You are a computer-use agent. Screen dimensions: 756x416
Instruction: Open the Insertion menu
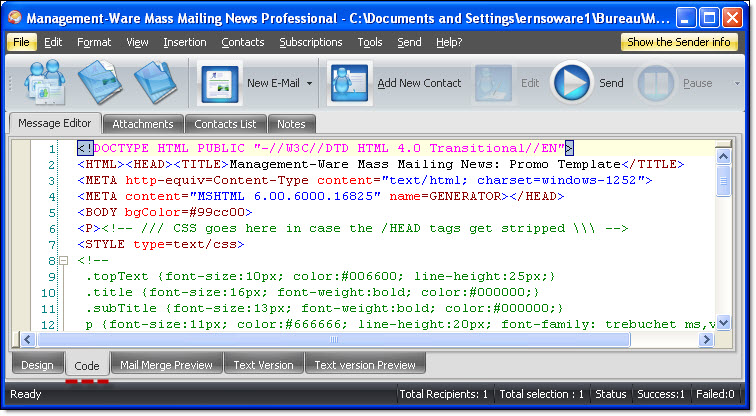185,42
